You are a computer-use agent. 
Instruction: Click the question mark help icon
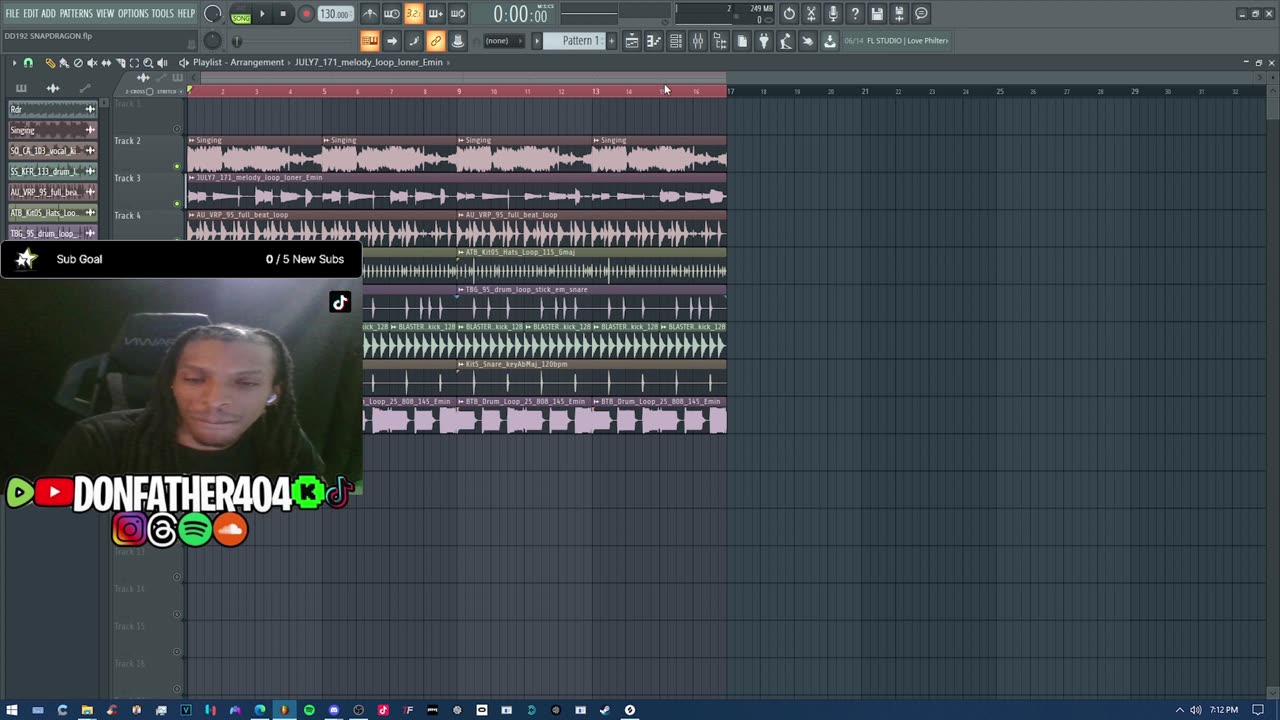pos(855,14)
